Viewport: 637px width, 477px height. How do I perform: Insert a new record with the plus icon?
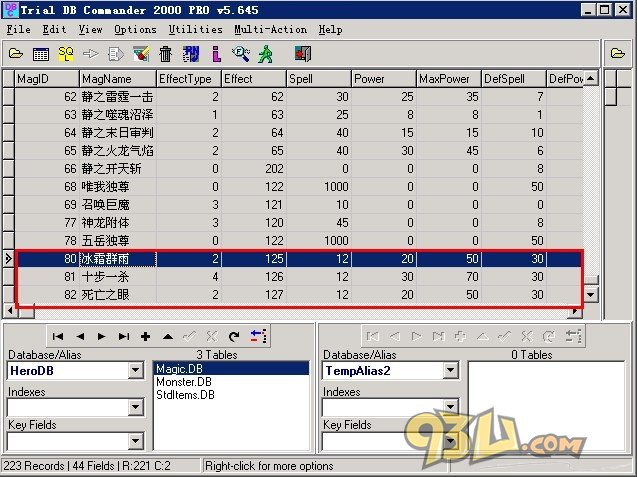[145, 336]
